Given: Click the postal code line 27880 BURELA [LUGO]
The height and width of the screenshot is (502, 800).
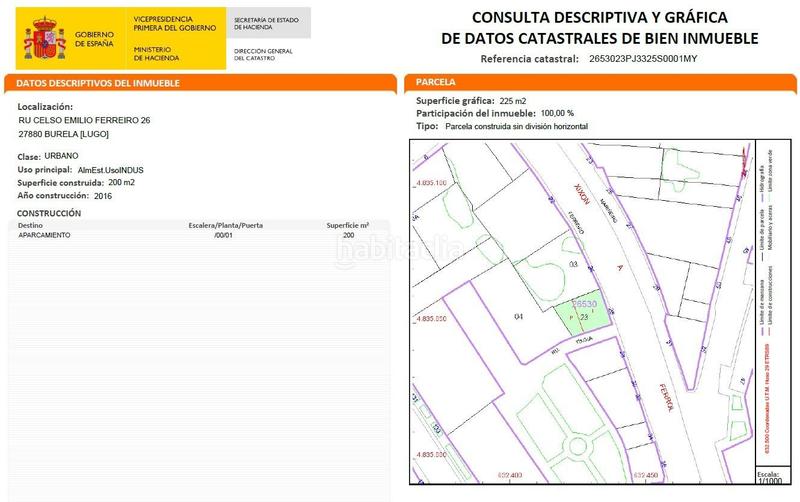Looking at the screenshot, I should coord(64,133).
